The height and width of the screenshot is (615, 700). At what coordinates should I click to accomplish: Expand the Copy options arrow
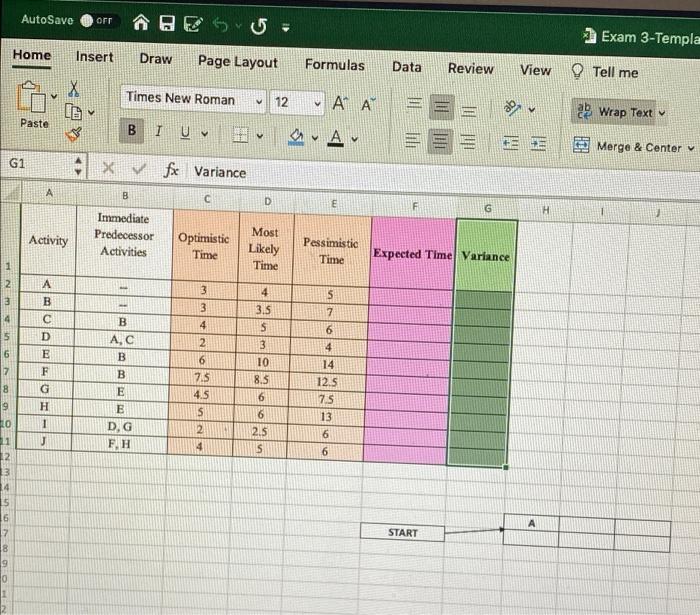91,112
